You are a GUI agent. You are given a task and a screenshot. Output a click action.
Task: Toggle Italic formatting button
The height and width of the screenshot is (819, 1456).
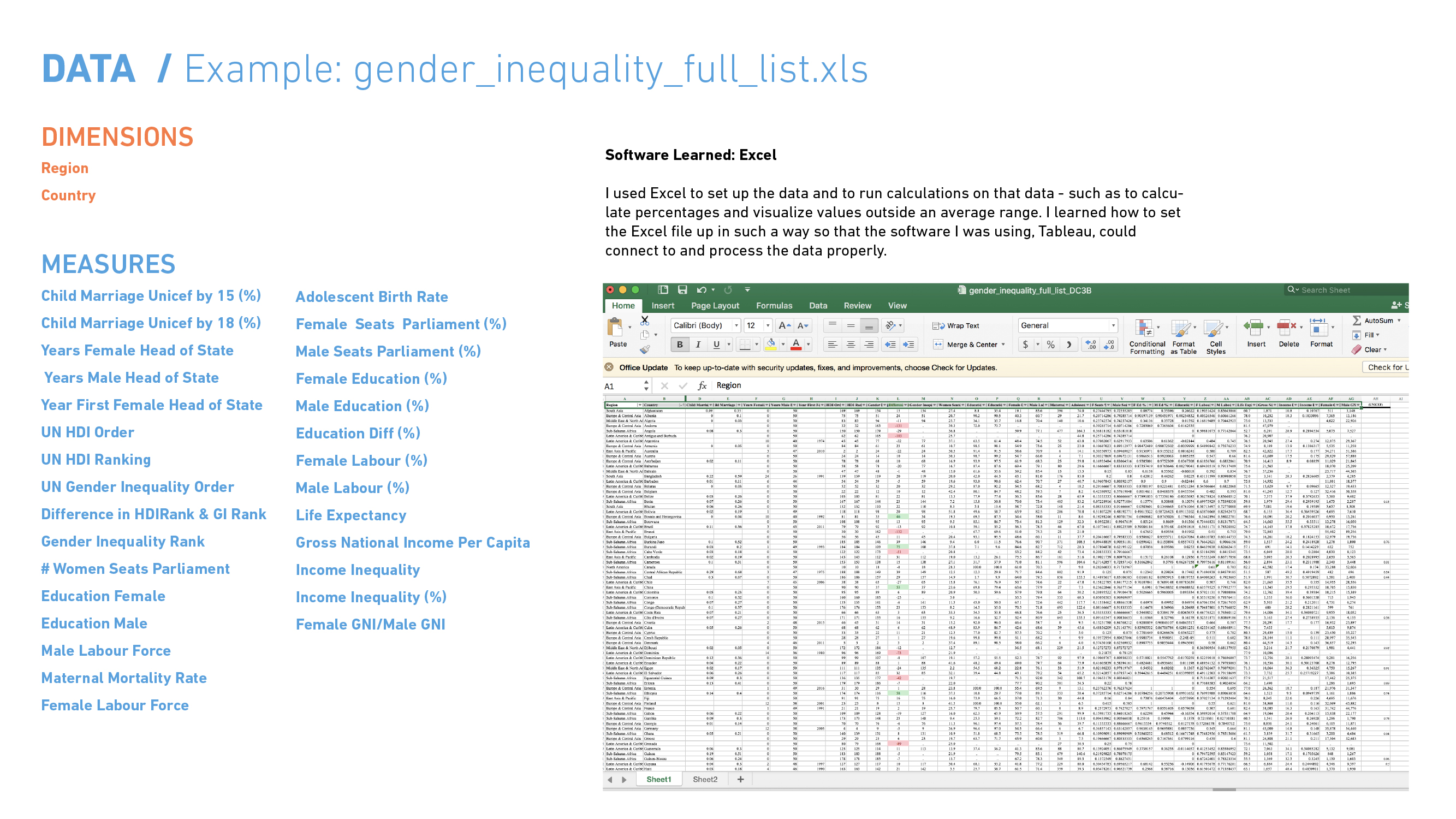(698, 344)
